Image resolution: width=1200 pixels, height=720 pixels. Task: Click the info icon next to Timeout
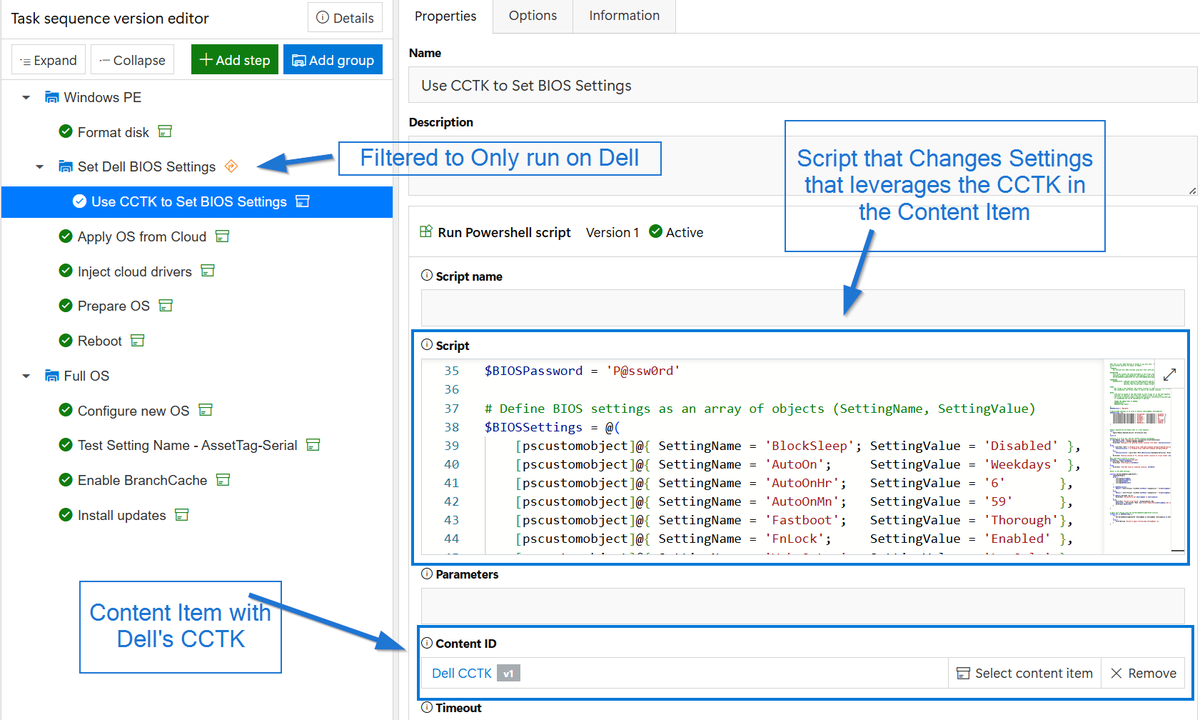tap(427, 708)
